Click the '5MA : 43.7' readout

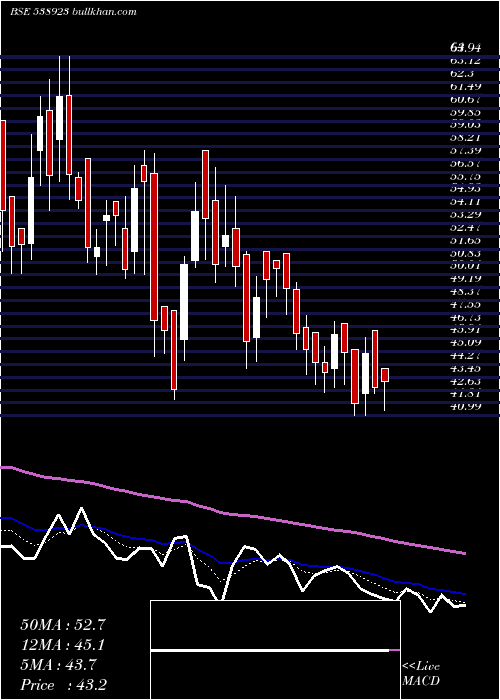[58, 665]
